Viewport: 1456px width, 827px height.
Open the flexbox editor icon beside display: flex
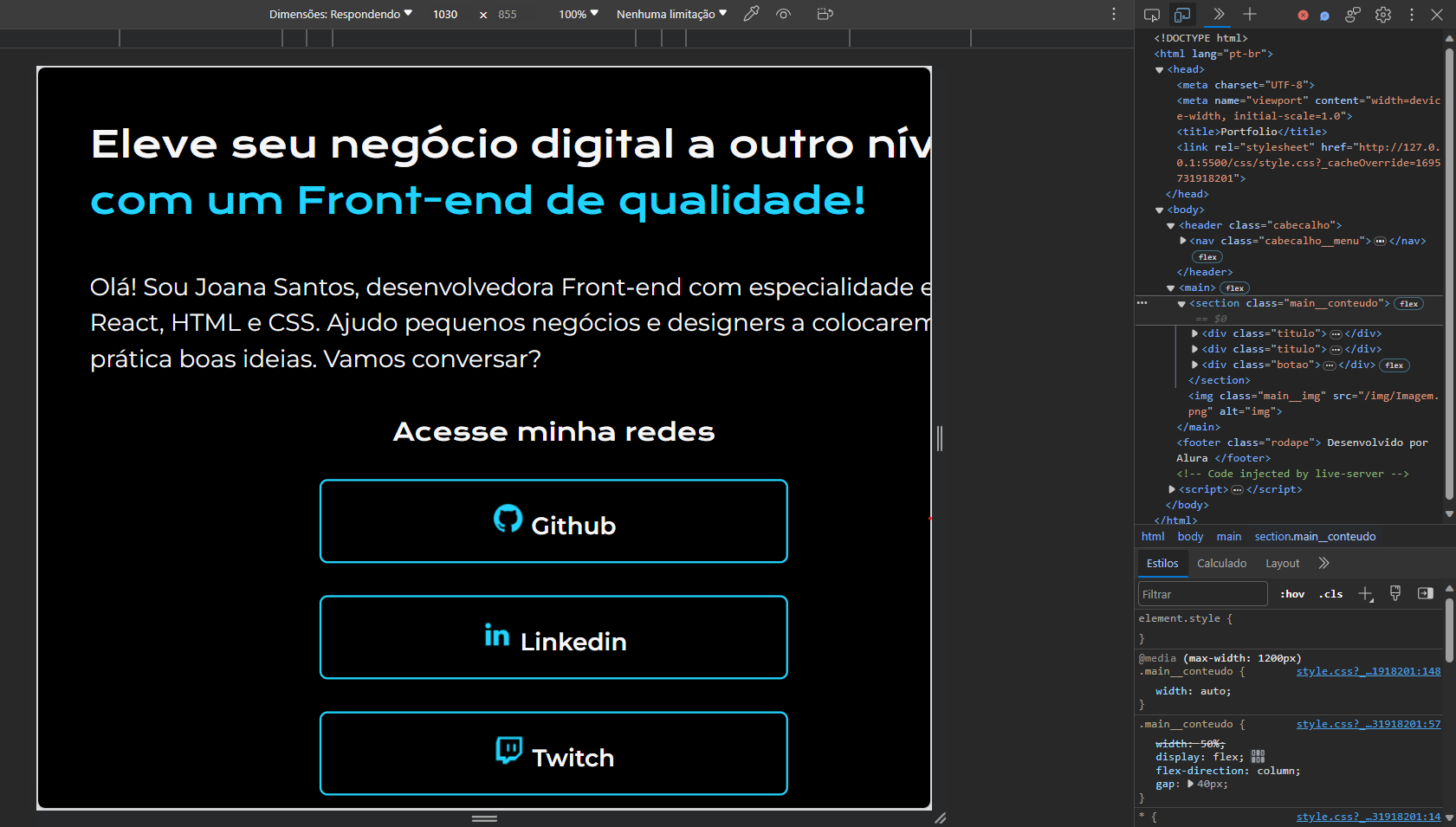[x=1258, y=757]
